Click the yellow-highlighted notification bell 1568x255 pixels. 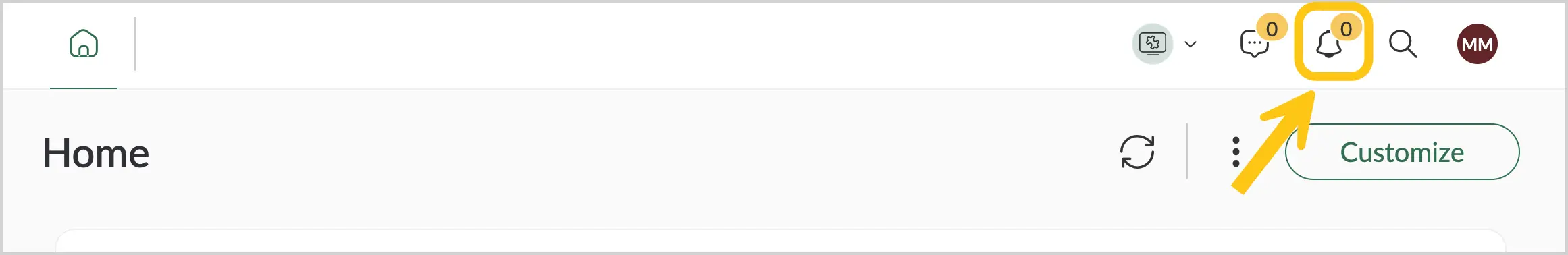pos(1328,45)
